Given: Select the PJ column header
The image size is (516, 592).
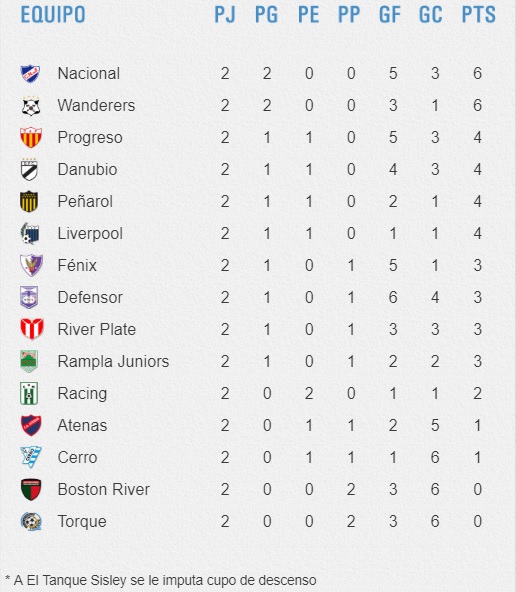Looking at the screenshot, I should pos(225,15).
